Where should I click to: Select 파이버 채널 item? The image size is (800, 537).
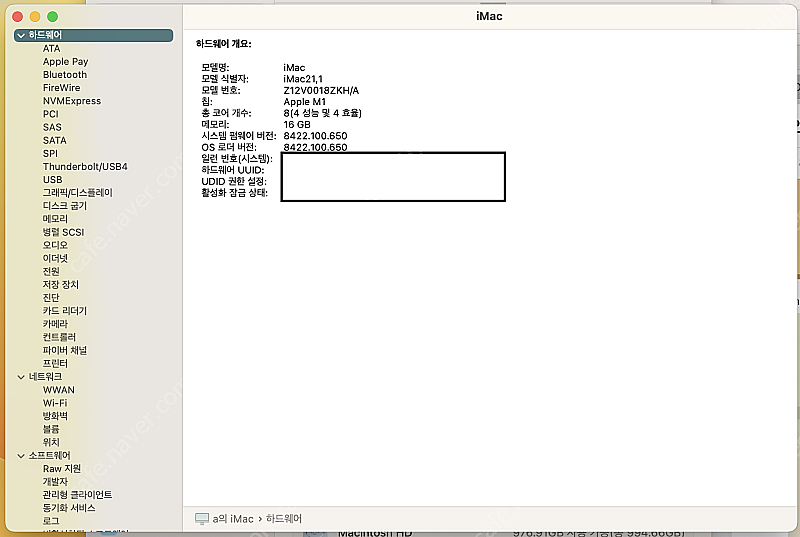(65, 351)
